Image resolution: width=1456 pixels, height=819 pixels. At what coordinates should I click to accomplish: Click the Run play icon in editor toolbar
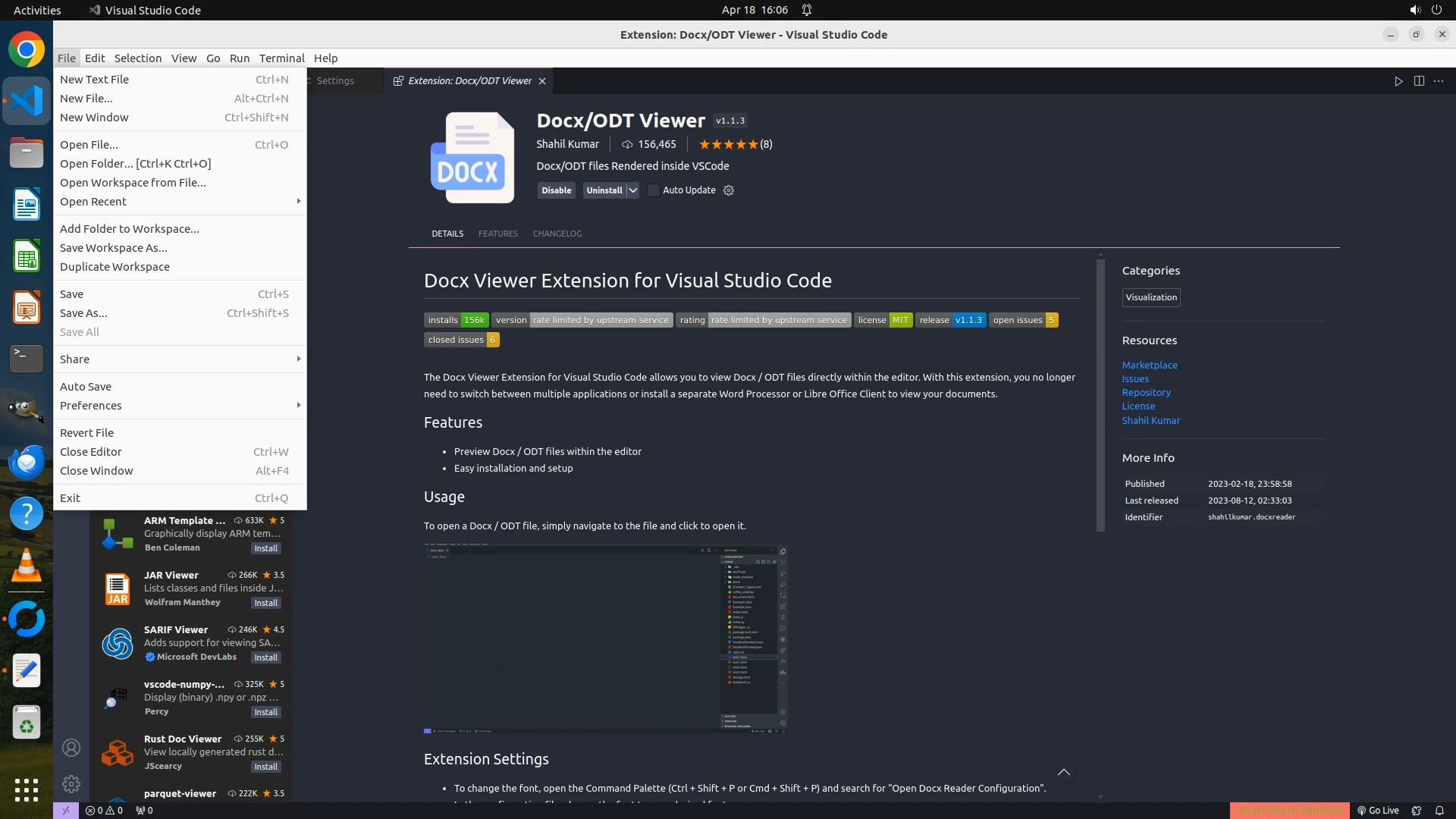point(1398,81)
